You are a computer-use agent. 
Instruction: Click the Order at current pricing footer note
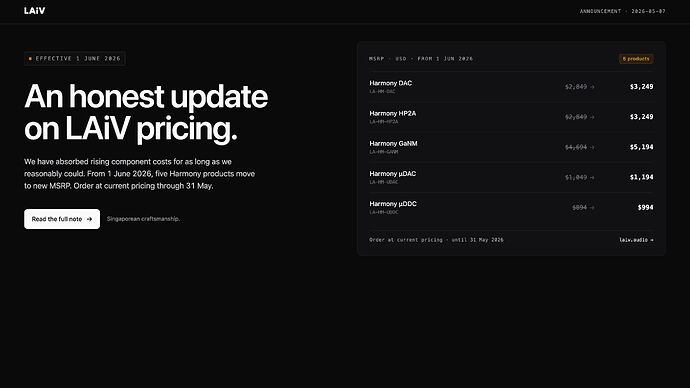(x=437, y=240)
